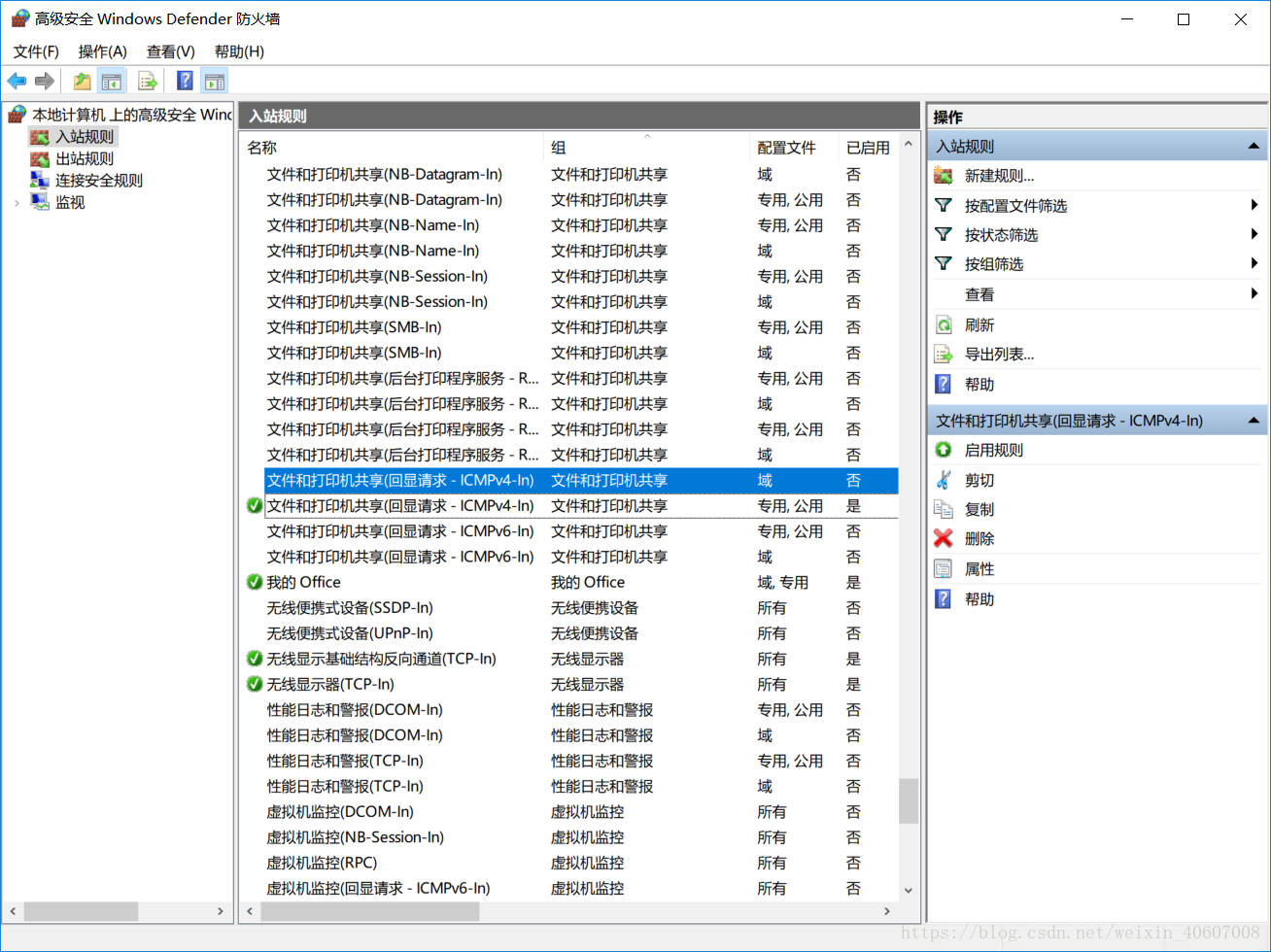1271x952 pixels.
Task: Expand the 监视 tree node
Action: click(x=17, y=202)
